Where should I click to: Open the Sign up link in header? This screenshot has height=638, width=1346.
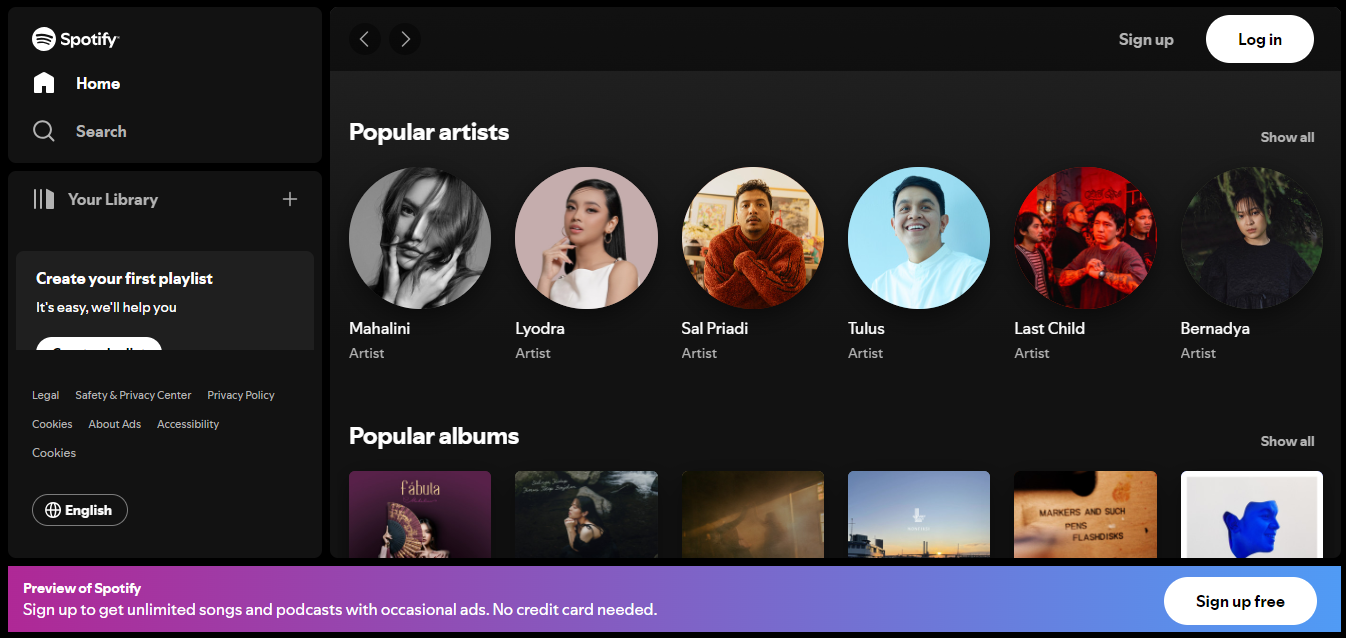1146,39
